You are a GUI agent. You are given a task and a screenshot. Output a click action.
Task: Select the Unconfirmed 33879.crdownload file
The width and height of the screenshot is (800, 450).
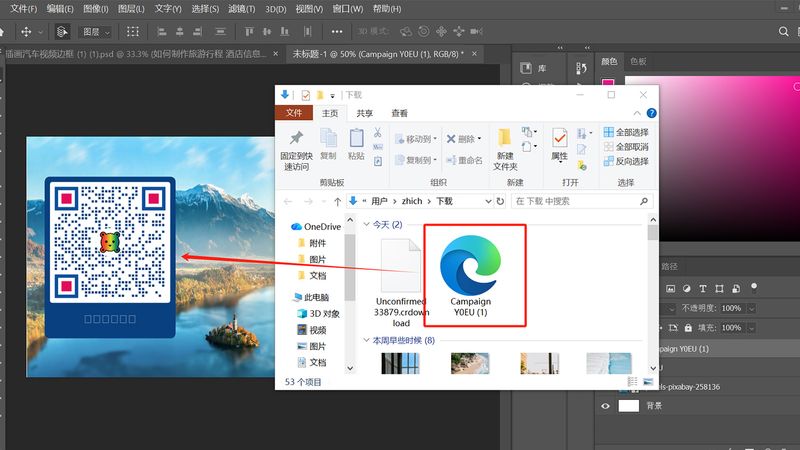tap(401, 282)
